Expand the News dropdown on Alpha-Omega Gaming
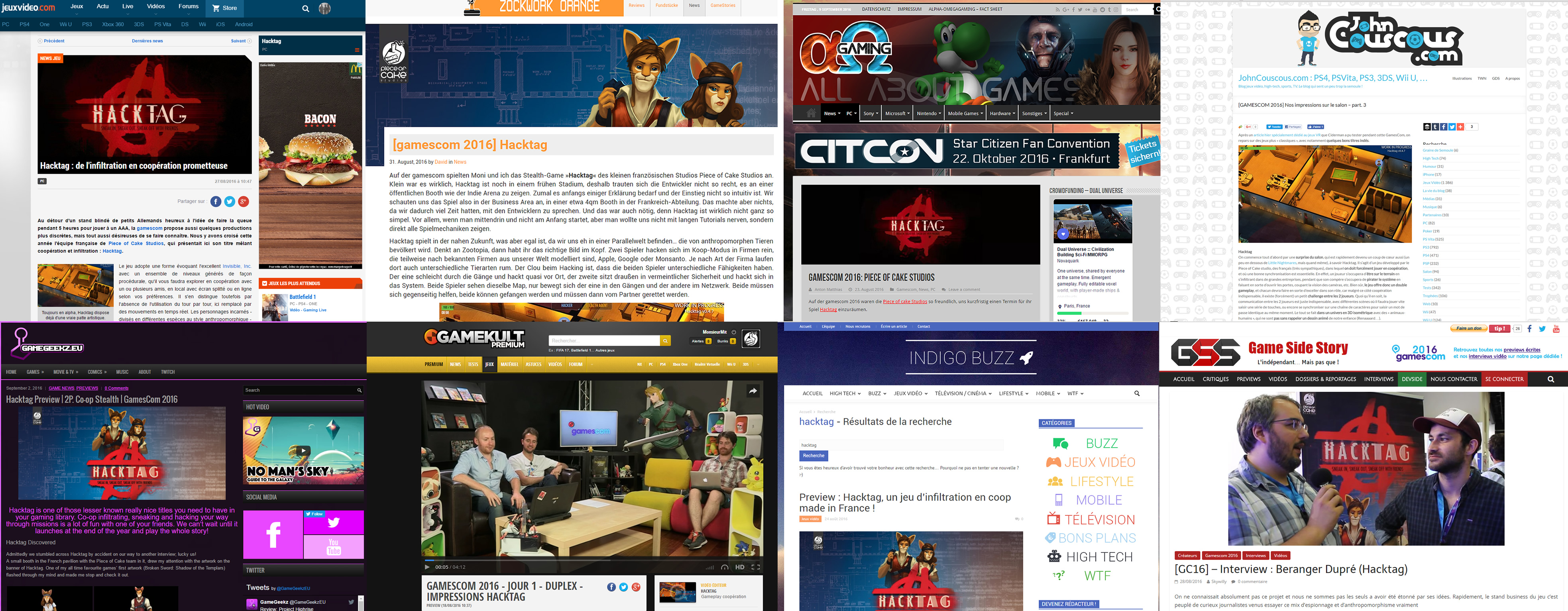The width and height of the screenshot is (1568, 611). 831,113
